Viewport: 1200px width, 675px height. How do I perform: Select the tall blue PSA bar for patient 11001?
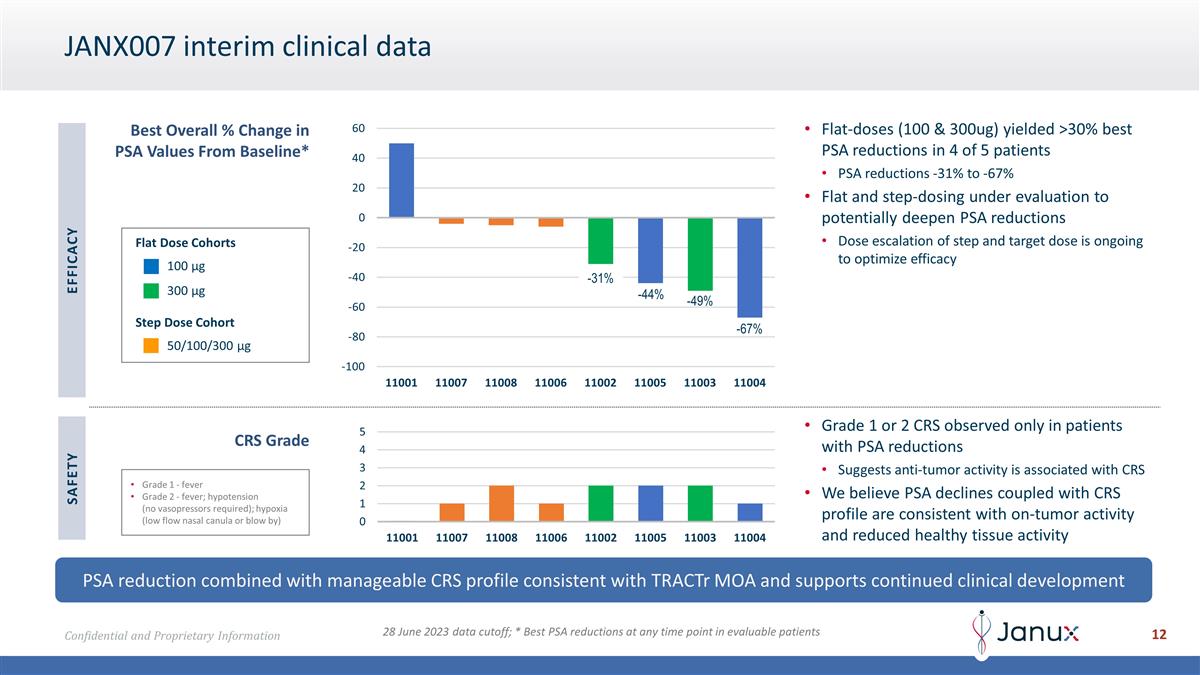[x=401, y=180]
